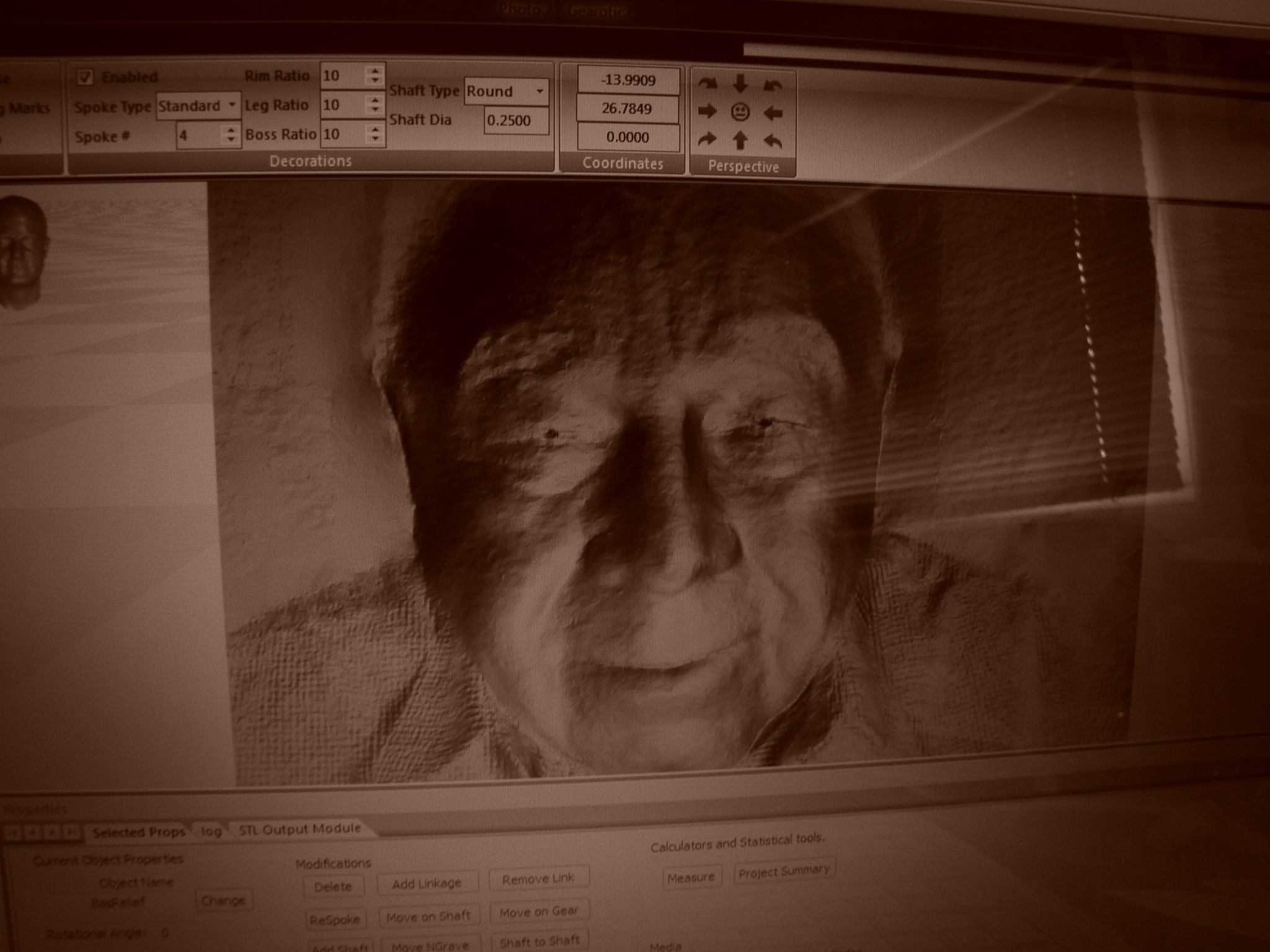Click the Project Summary button
The height and width of the screenshot is (952, 1270).
point(784,871)
